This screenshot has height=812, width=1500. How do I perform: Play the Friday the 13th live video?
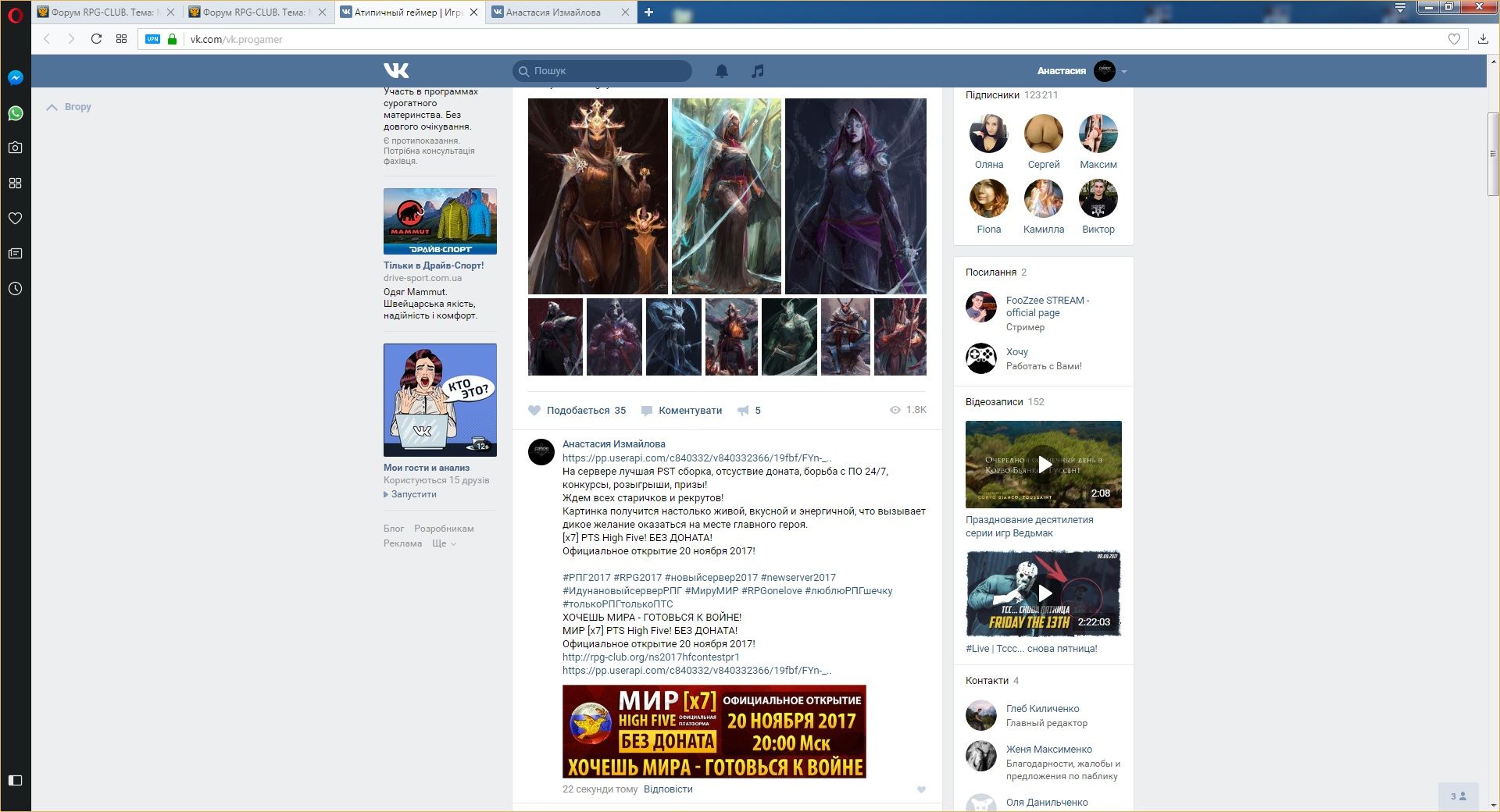click(x=1044, y=593)
